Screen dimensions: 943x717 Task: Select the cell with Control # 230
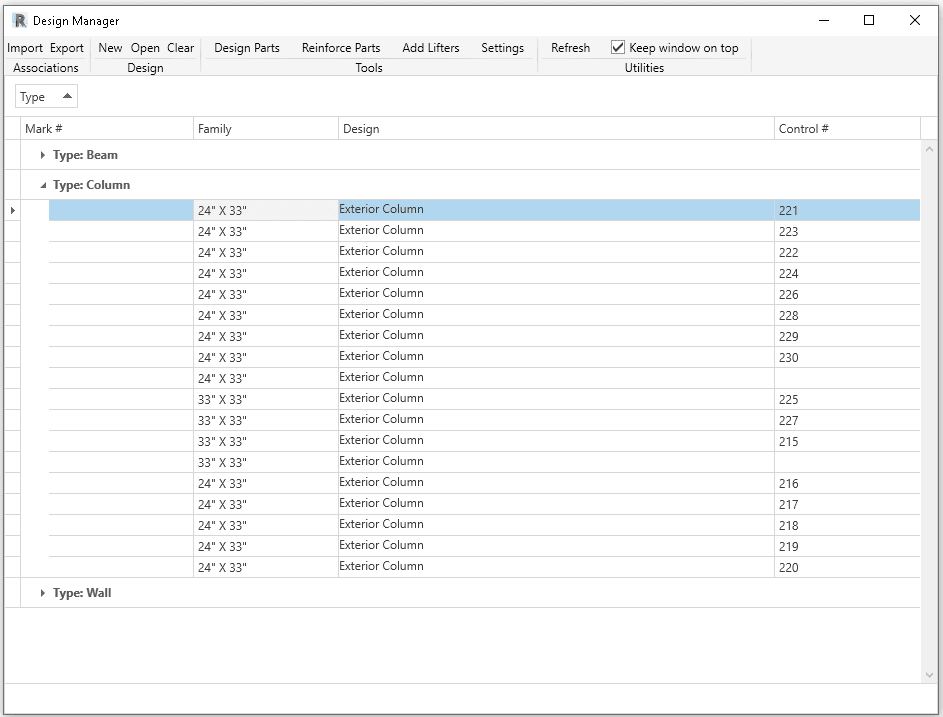pos(847,358)
